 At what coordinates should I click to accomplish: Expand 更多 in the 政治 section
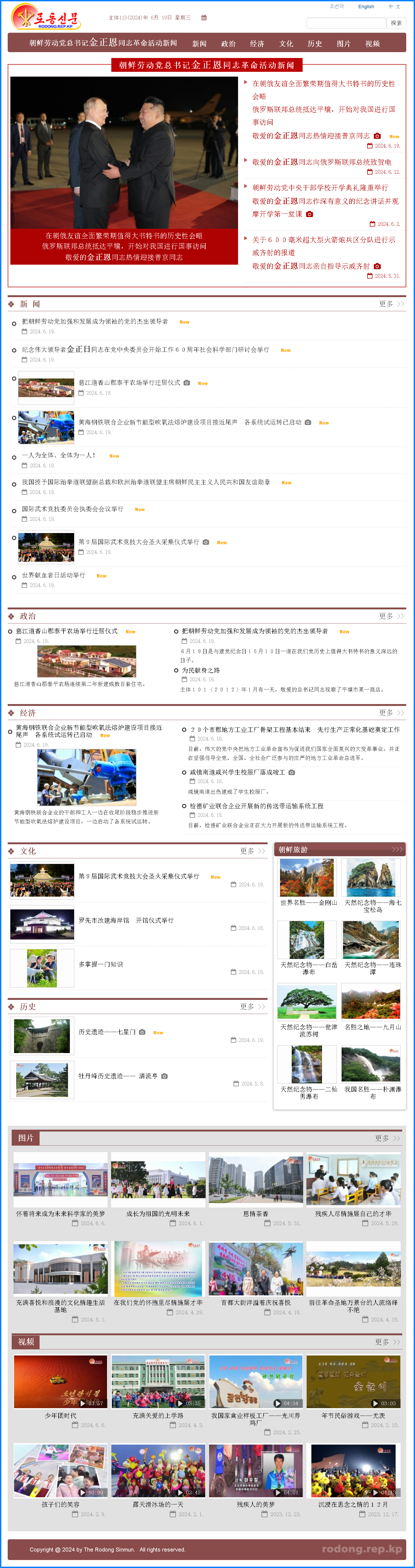[x=391, y=616]
